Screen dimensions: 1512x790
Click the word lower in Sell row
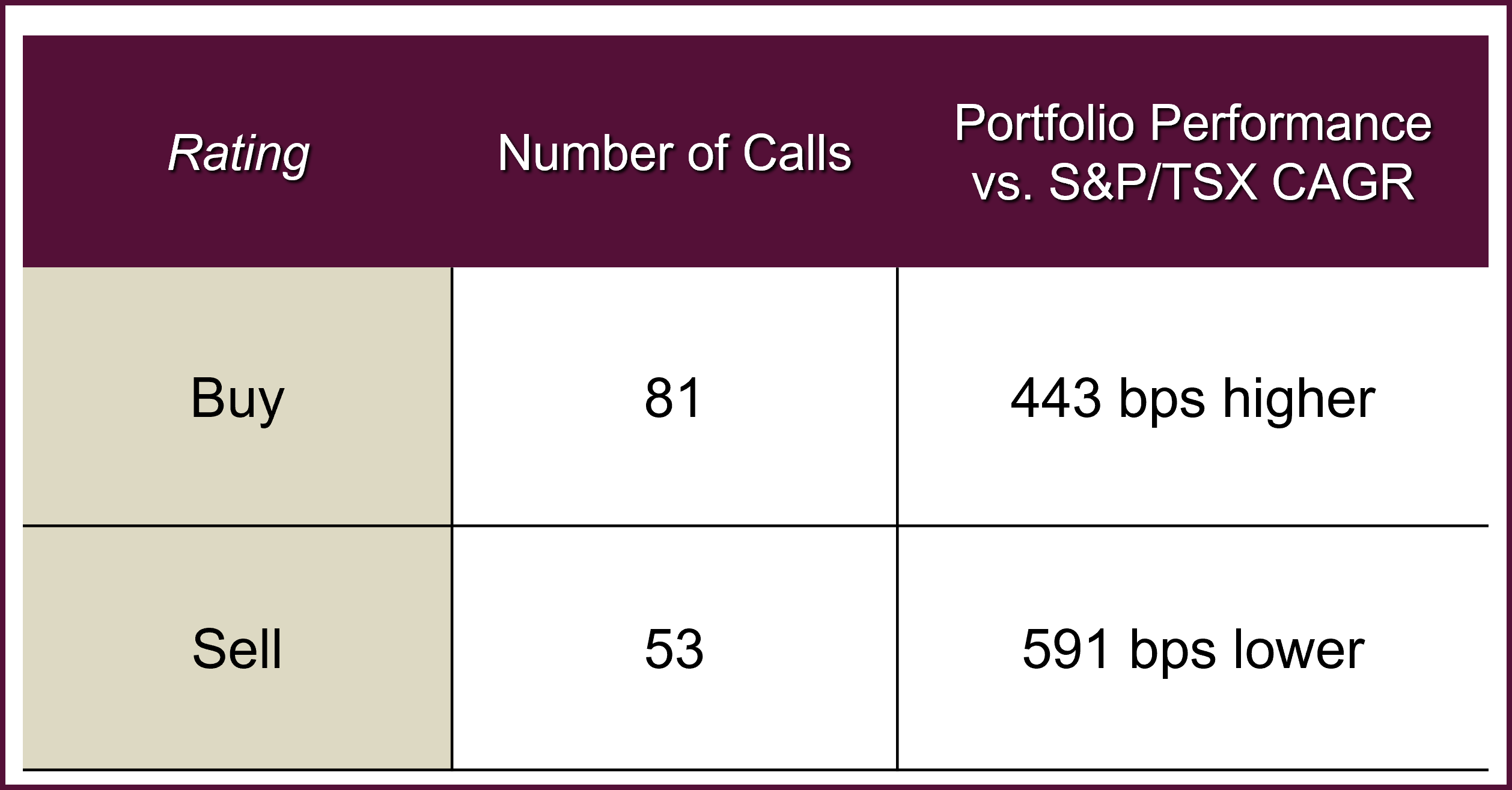coord(1299,649)
